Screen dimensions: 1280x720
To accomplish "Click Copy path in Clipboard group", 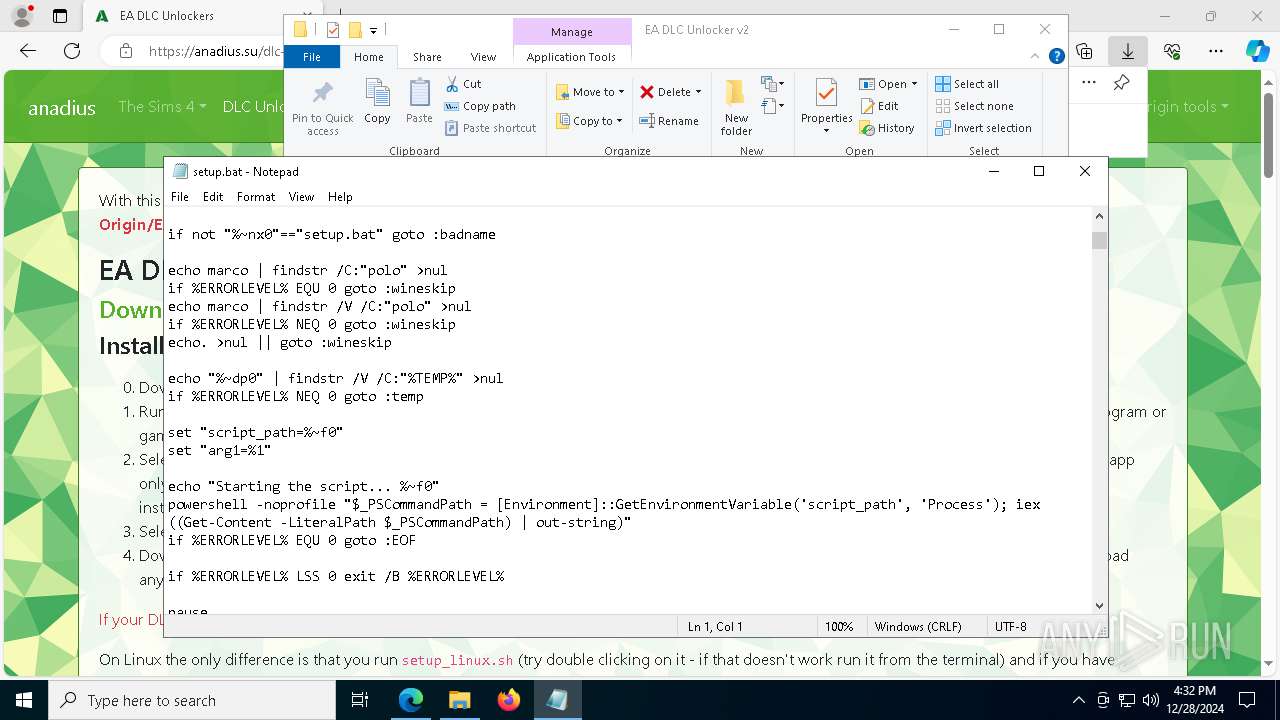I will pyautogui.click(x=480, y=106).
